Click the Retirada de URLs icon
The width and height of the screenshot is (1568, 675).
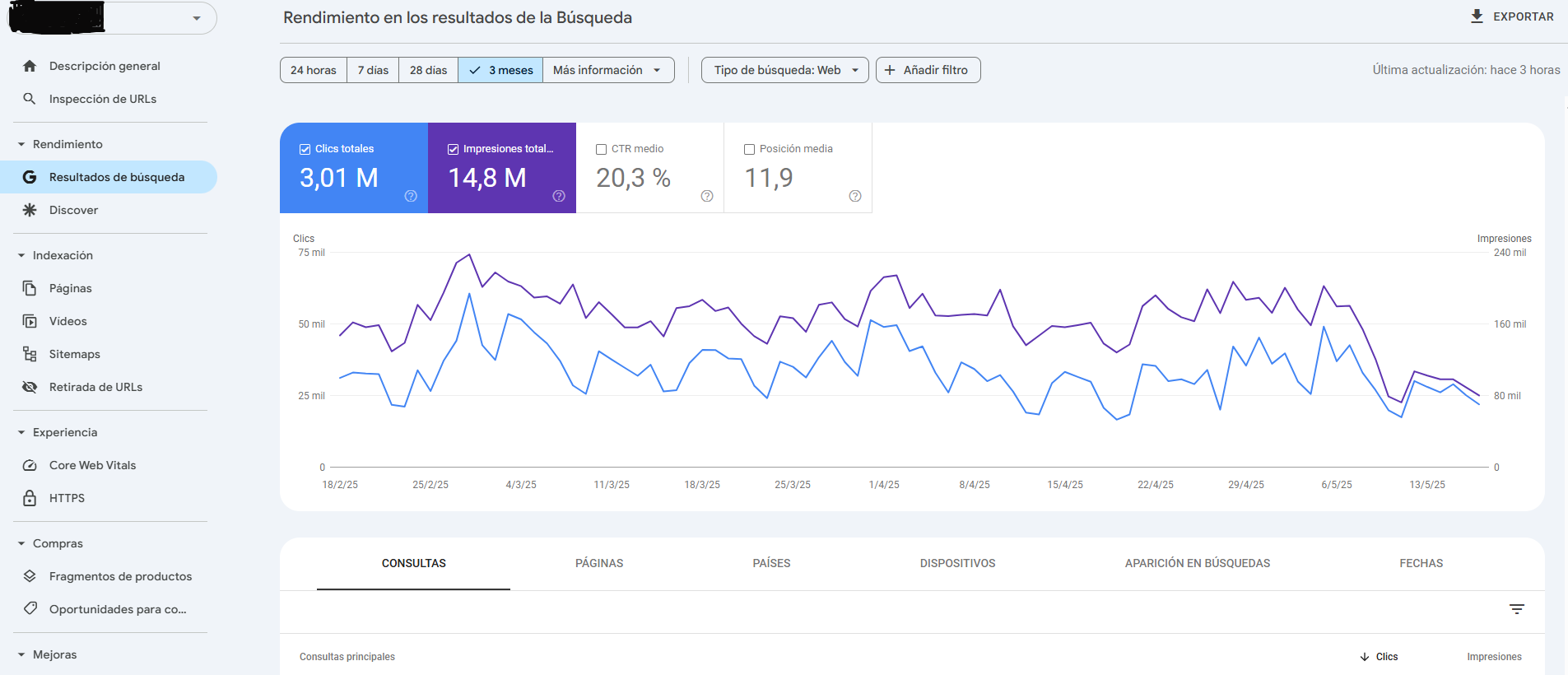[x=30, y=387]
